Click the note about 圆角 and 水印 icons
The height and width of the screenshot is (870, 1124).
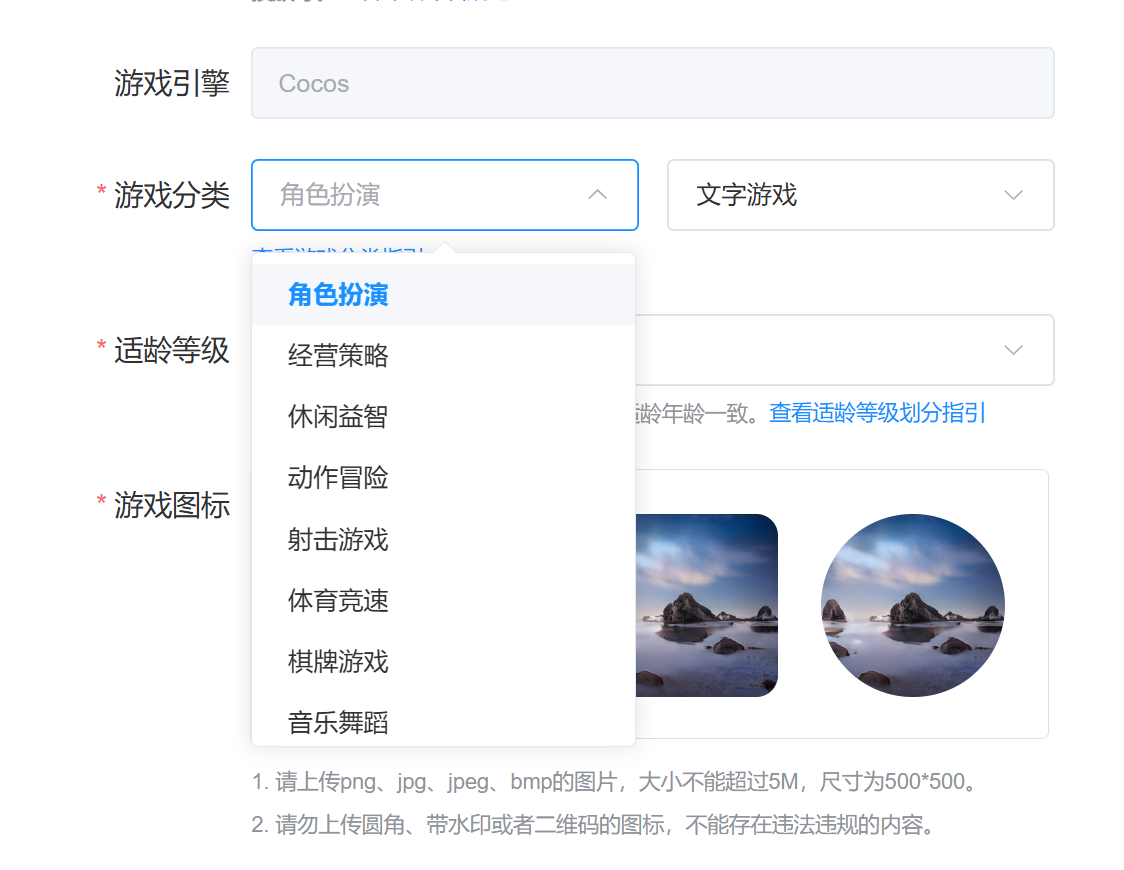[x=594, y=825]
